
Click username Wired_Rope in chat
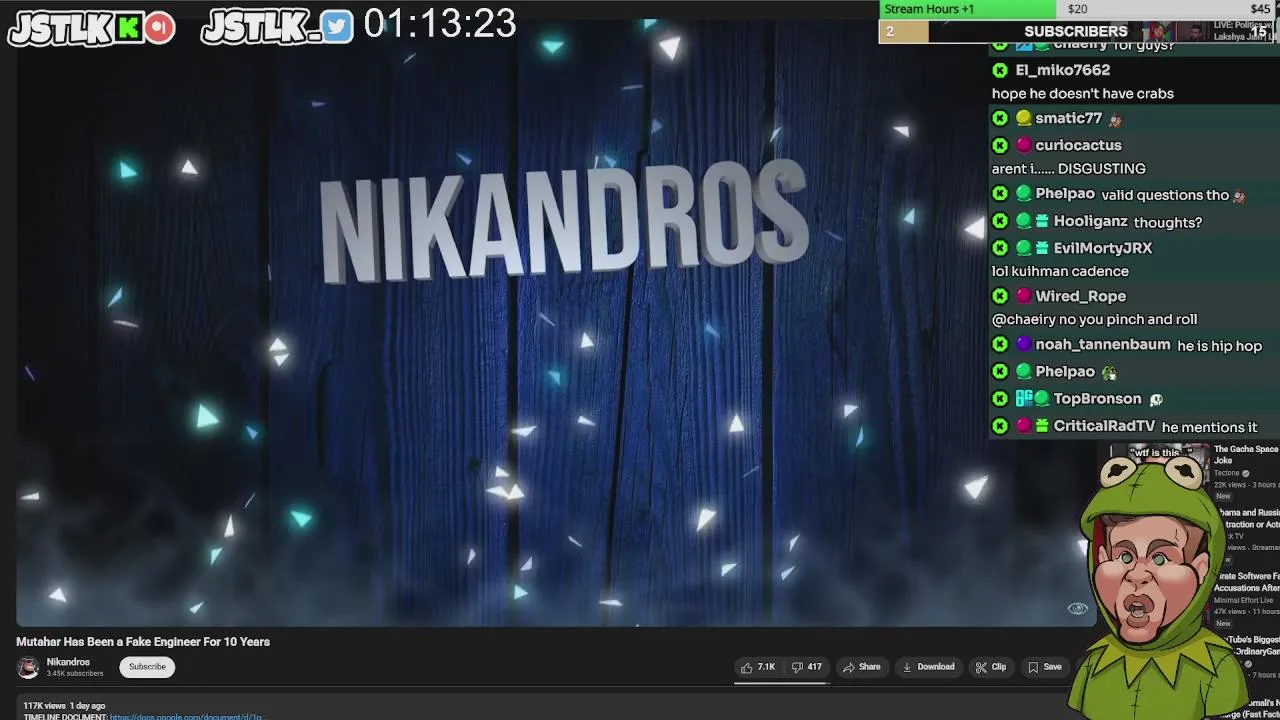point(1080,296)
